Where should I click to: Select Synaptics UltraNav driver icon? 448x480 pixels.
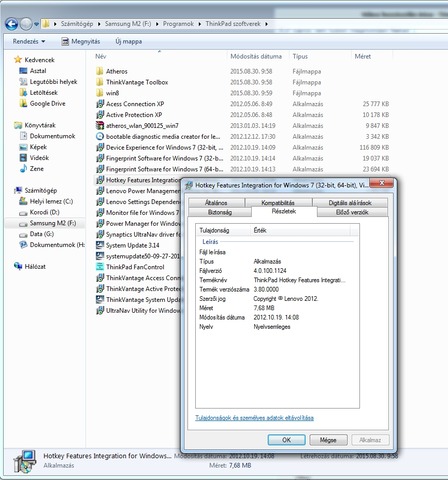pos(100,234)
